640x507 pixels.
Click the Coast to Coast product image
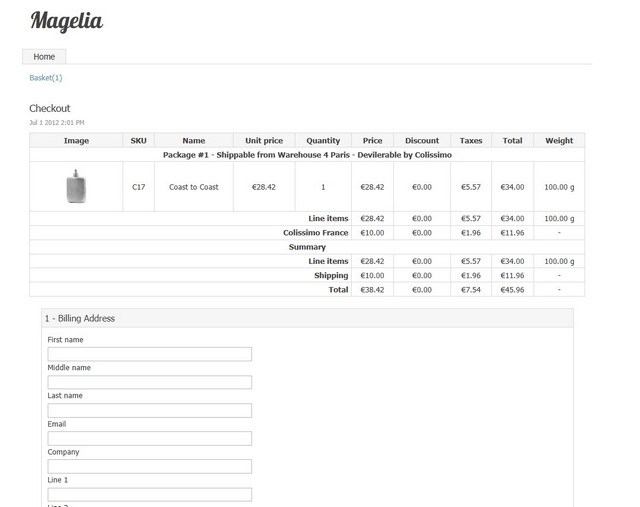pyautogui.click(x=76, y=187)
